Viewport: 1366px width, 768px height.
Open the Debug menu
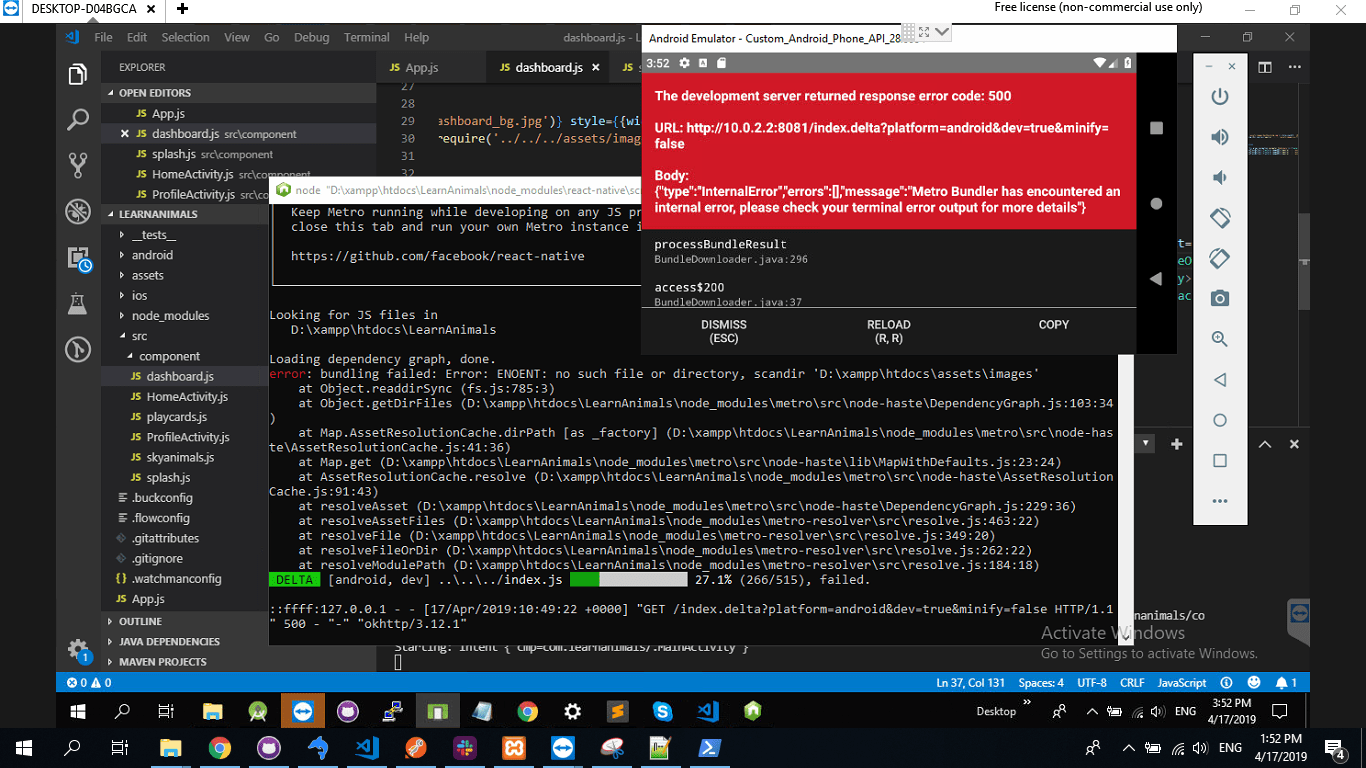coord(311,37)
